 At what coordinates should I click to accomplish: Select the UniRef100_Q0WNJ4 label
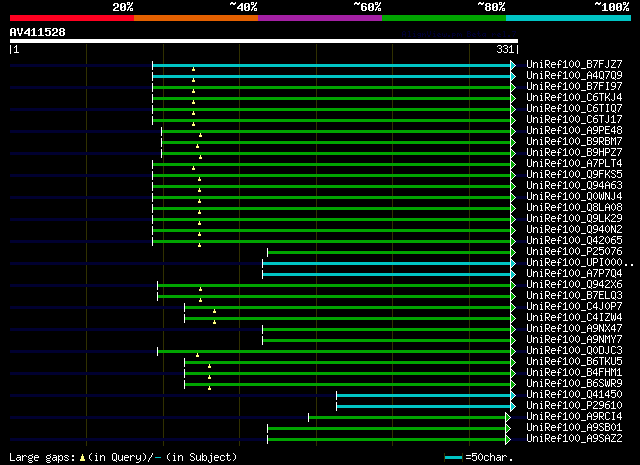tap(574, 196)
